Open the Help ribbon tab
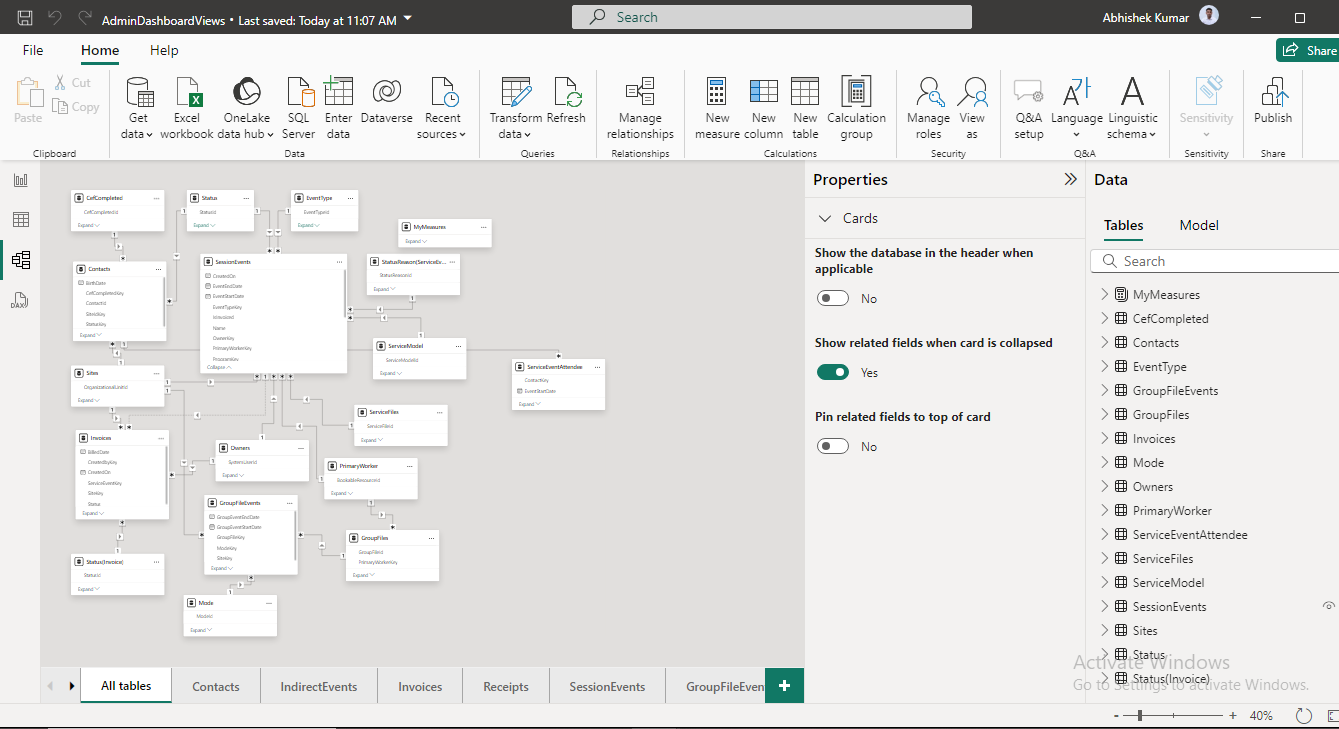The height and width of the screenshot is (729, 1339). [x=164, y=50]
